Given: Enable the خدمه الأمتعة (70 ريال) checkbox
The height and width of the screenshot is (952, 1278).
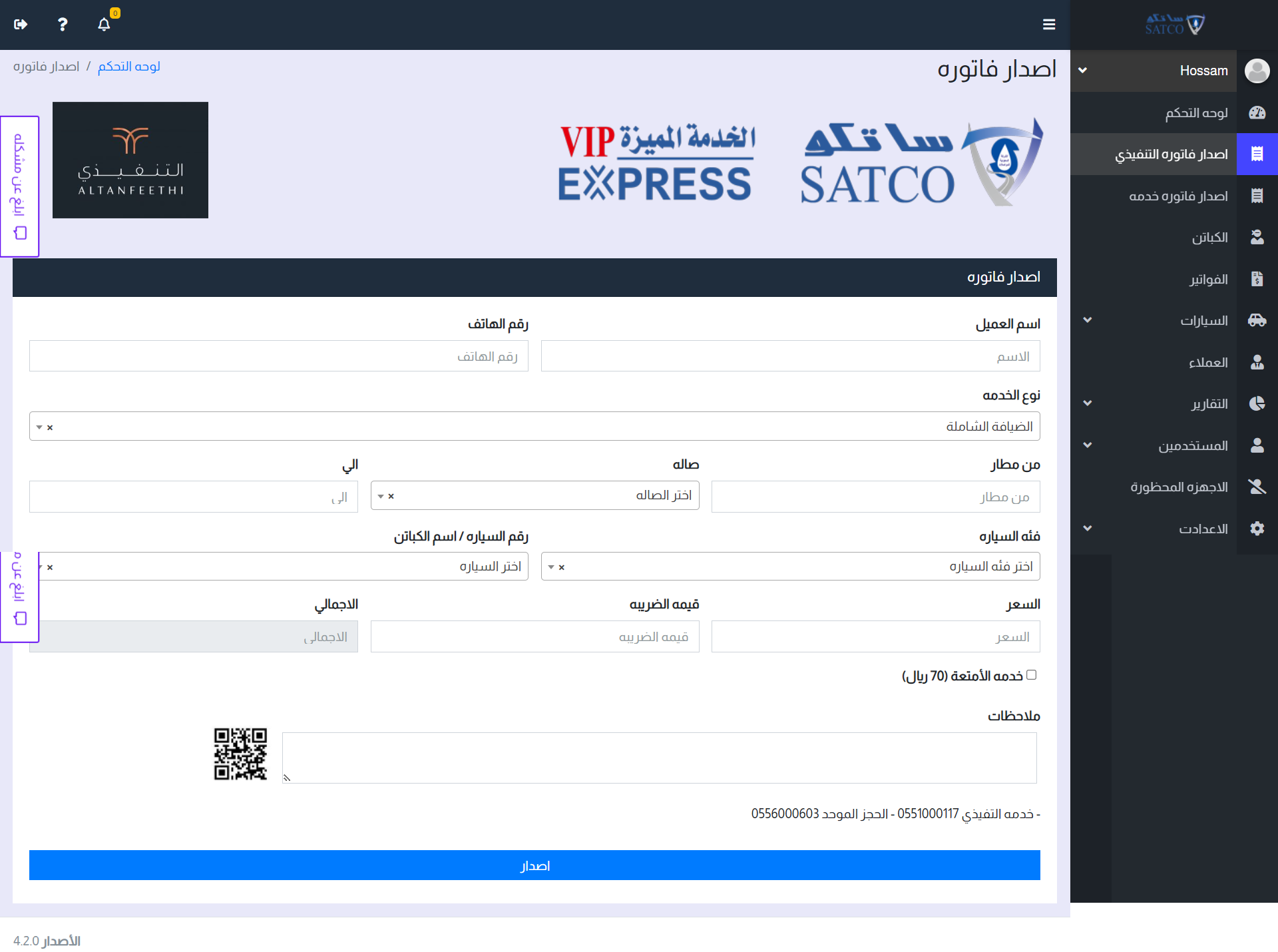Looking at the screenshot, I should 1031,675.
